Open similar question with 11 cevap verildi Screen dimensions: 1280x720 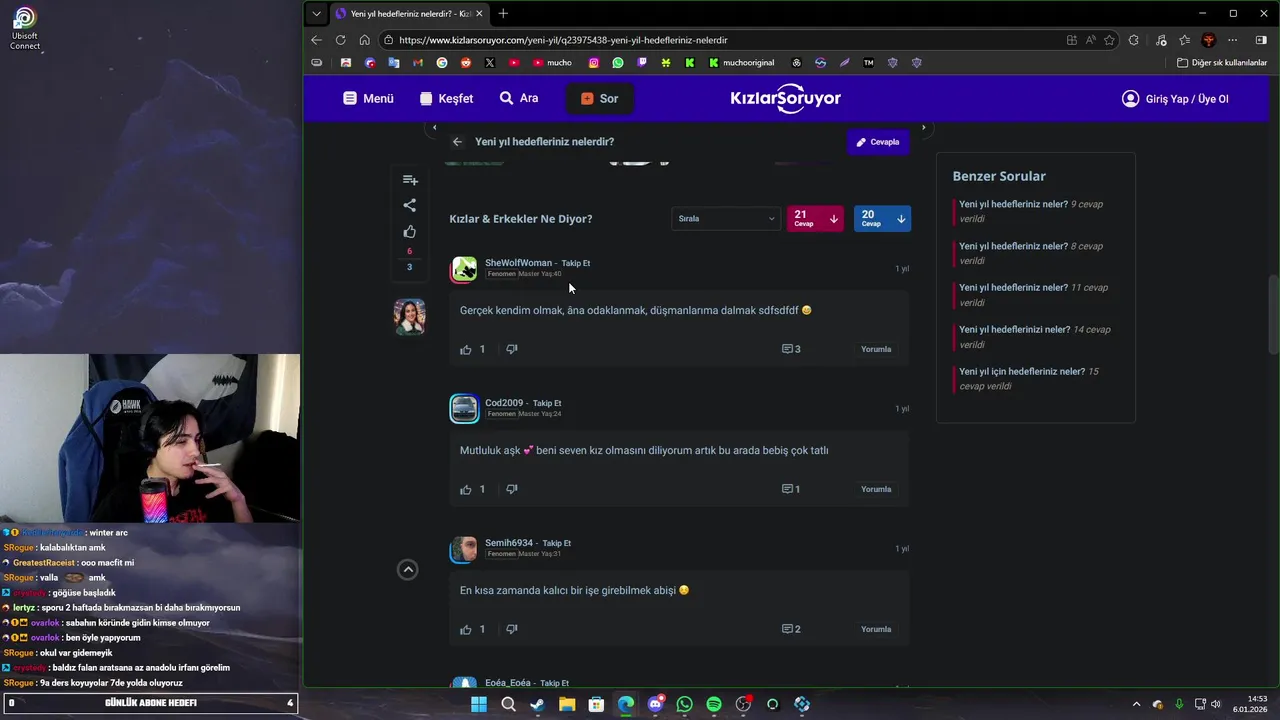[x=1035, y=295]
